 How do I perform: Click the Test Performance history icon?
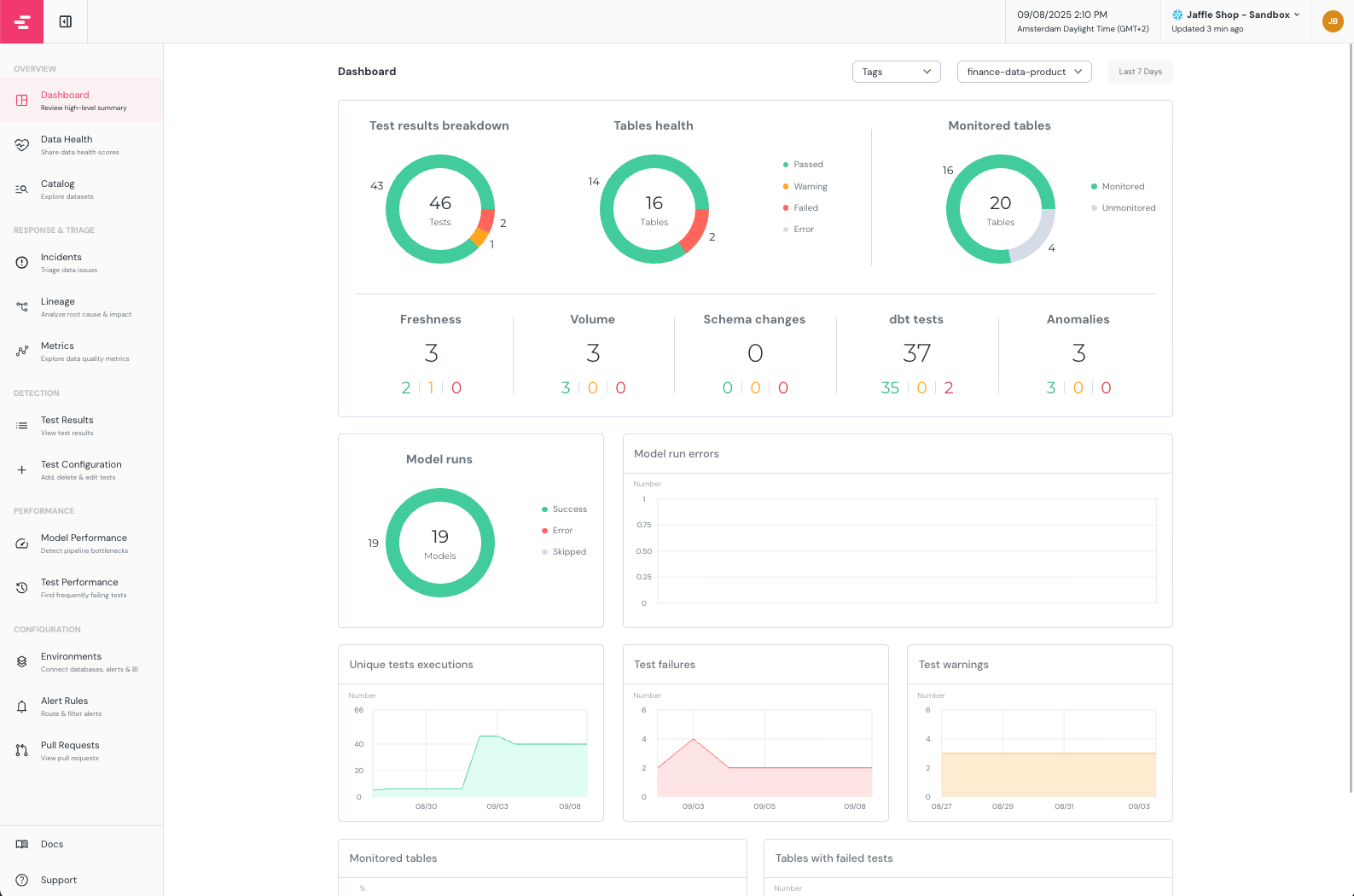pos(22,588)
